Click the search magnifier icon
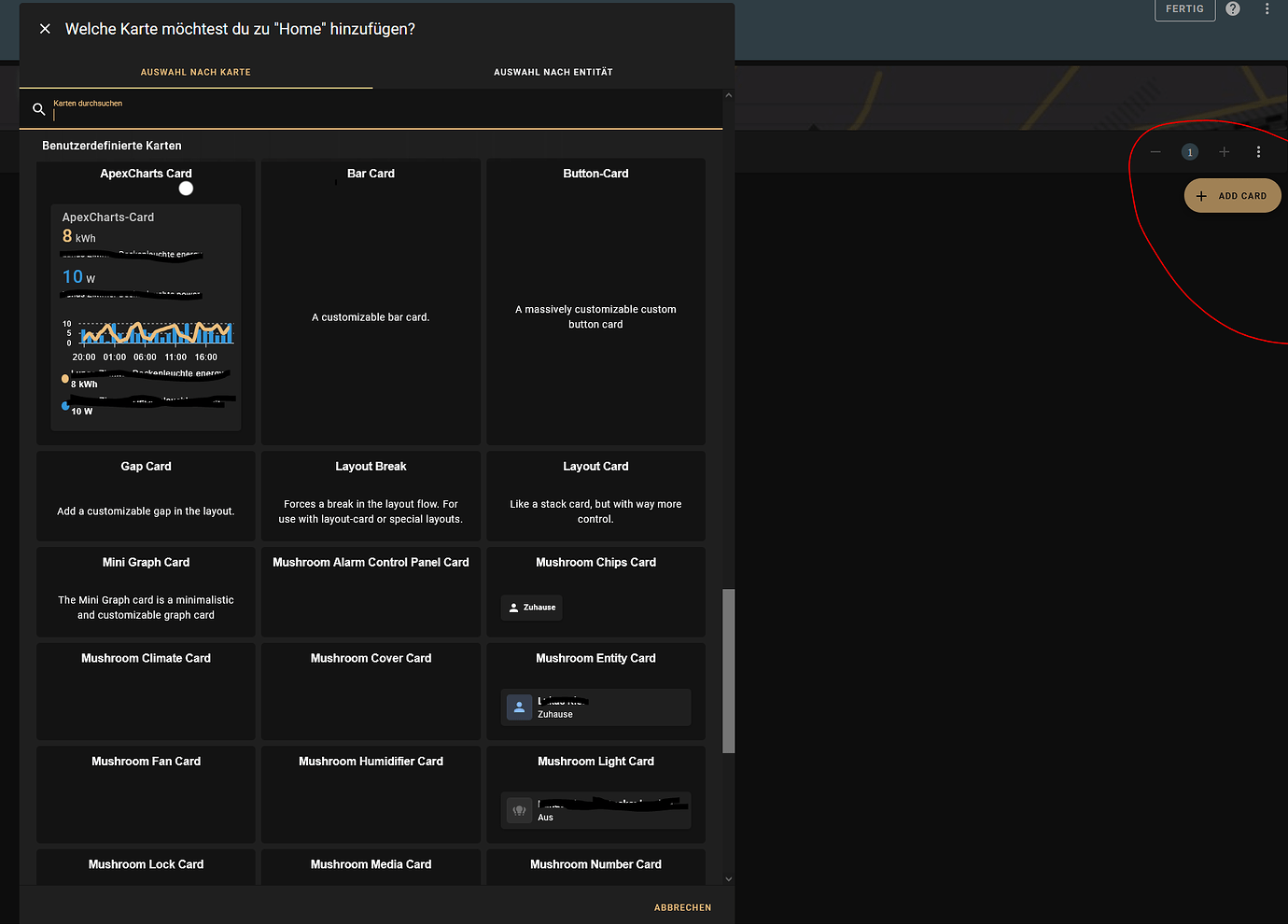Screen dimensions: 1288x924 (x=39, y=109)
